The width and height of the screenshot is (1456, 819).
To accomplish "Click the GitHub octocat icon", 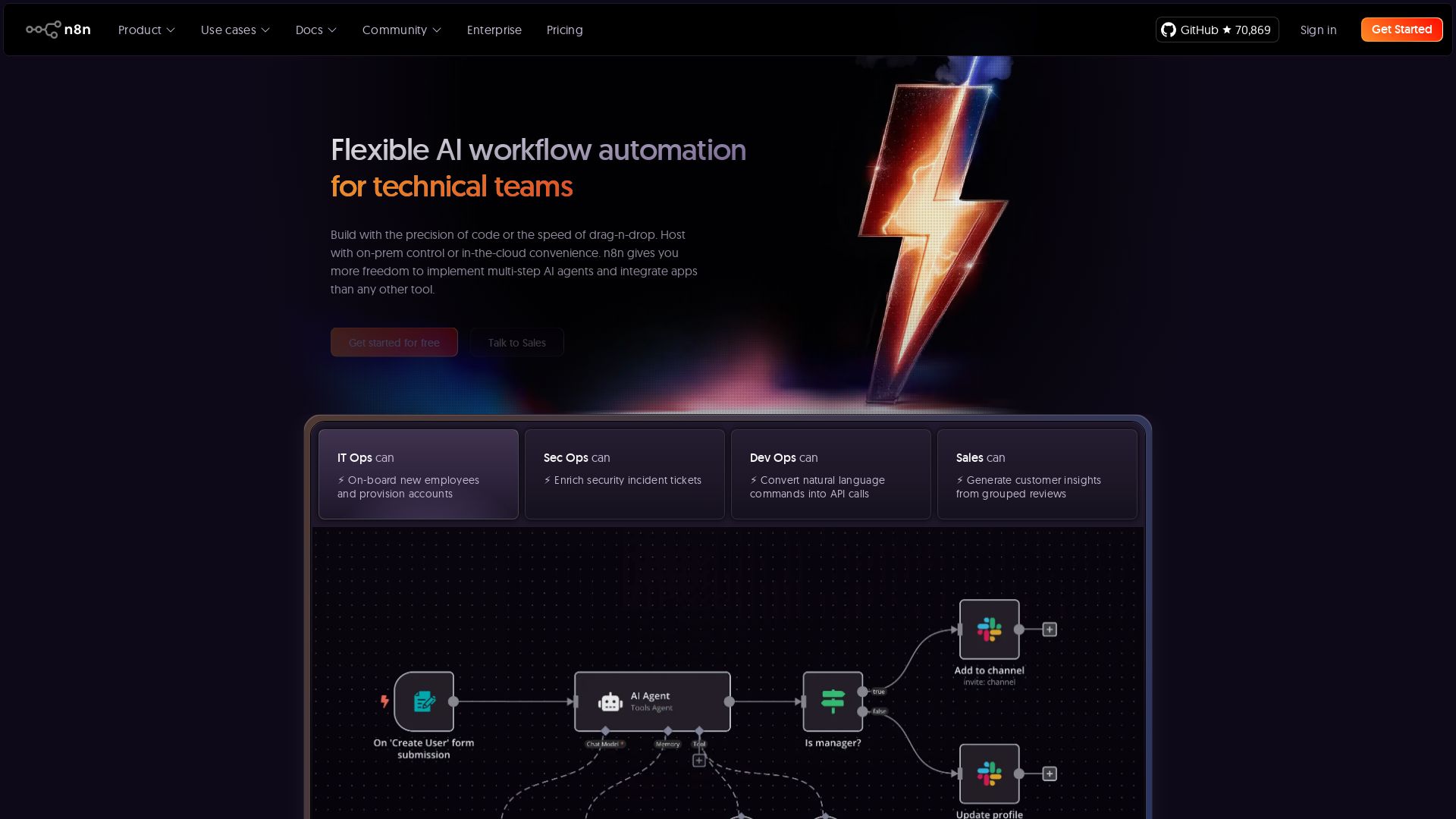I will coord(1169,30).
